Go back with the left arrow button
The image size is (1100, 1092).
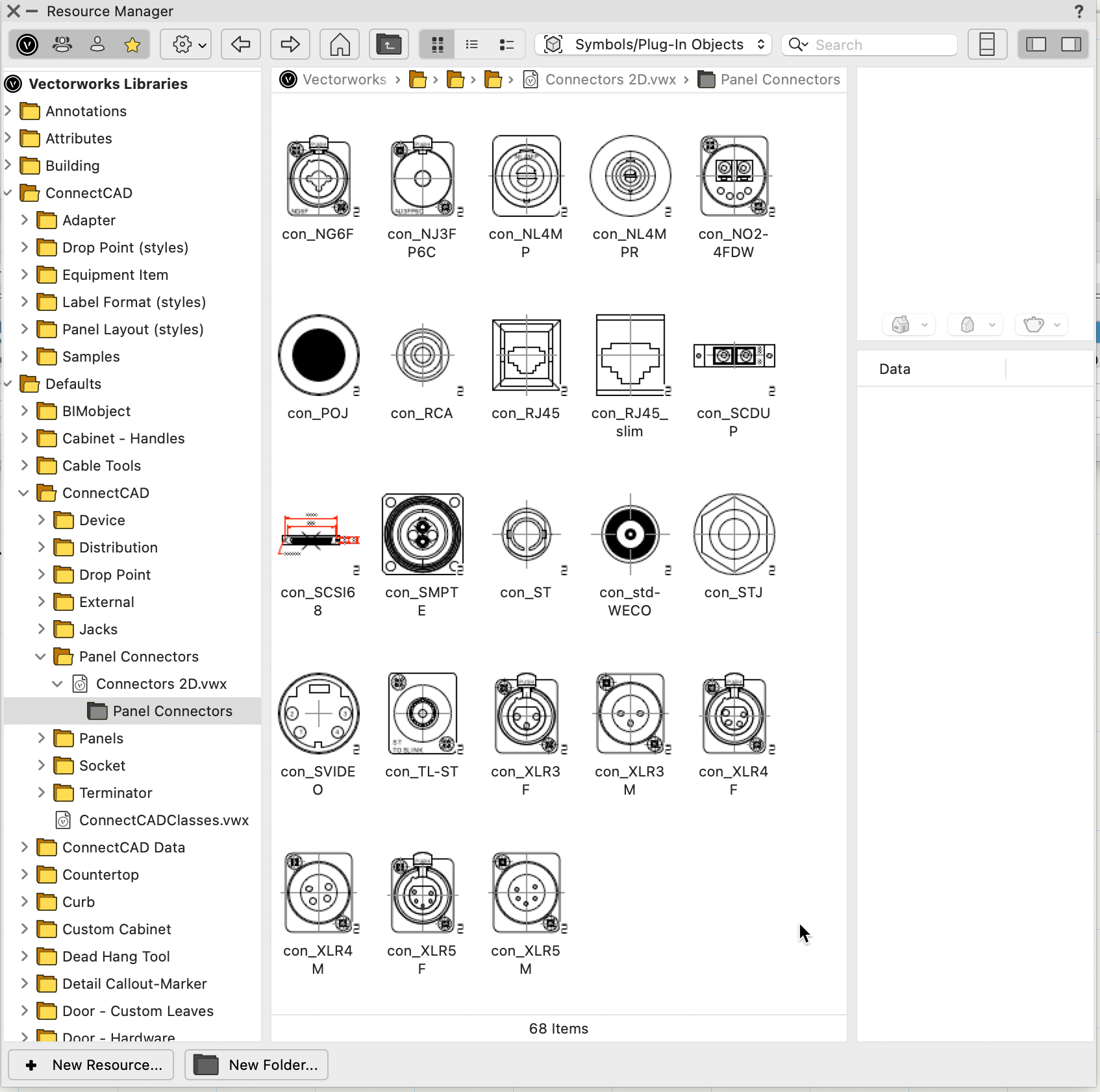click(240, 45)
